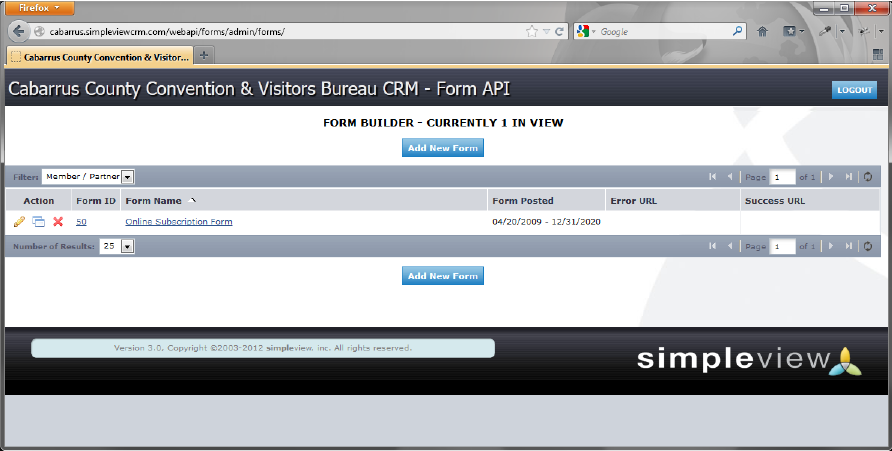Open the Firefox application menu

pyautogui.click(x=39, y=8)
